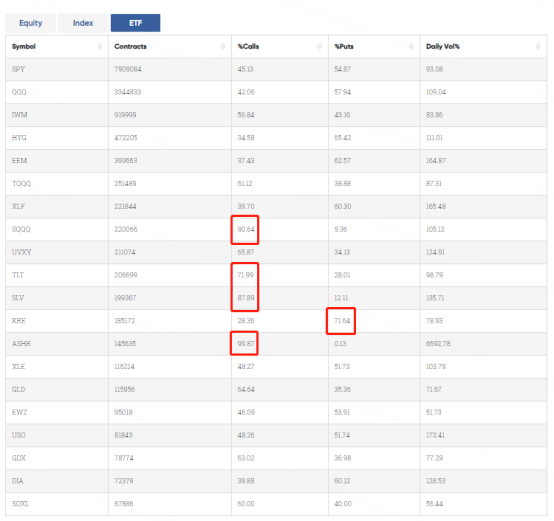Click USO Daily Vol% value 173.41
This screenshot has width=554, height=521.
point(435,435)
